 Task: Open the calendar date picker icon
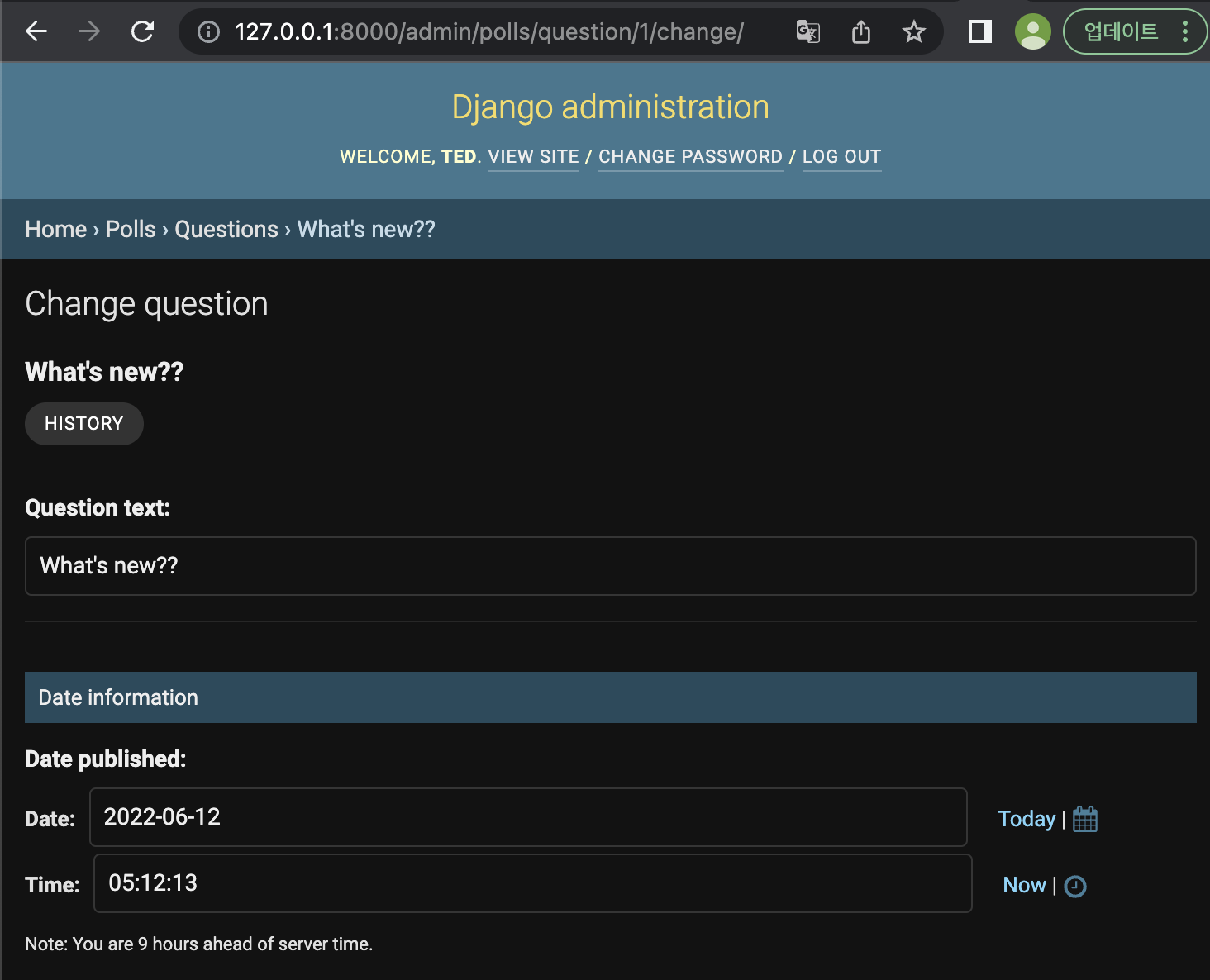point(1085,819)
